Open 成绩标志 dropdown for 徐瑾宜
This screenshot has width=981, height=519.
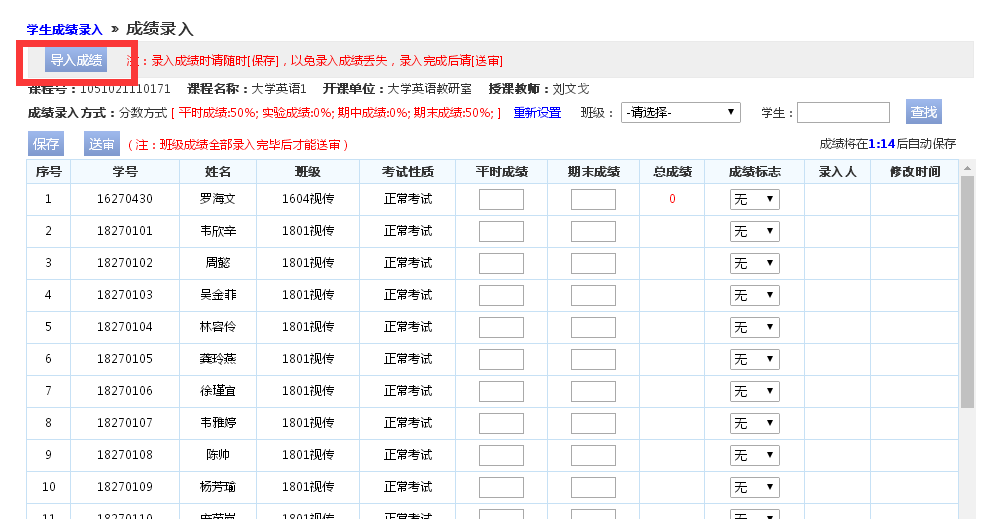tap(754, 391)
